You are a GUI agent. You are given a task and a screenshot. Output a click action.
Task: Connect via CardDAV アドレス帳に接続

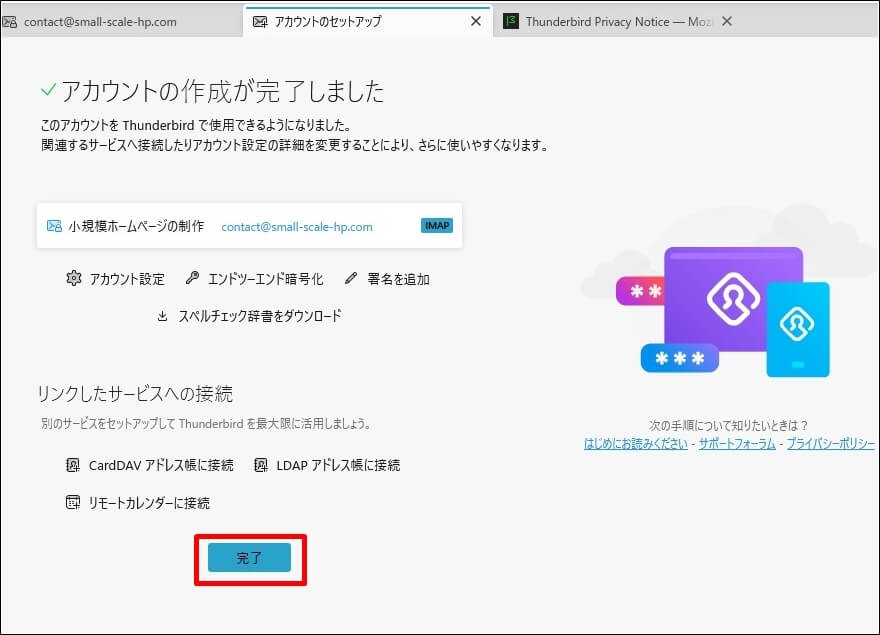point(150,465)
